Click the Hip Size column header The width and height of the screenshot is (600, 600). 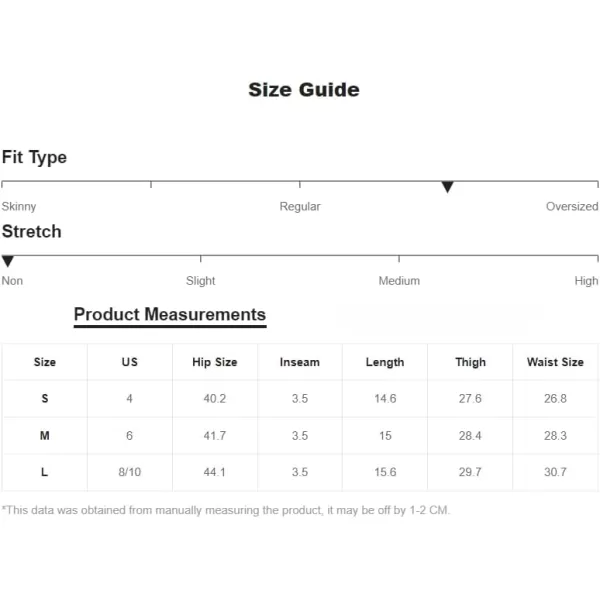(x=215, y=362)
